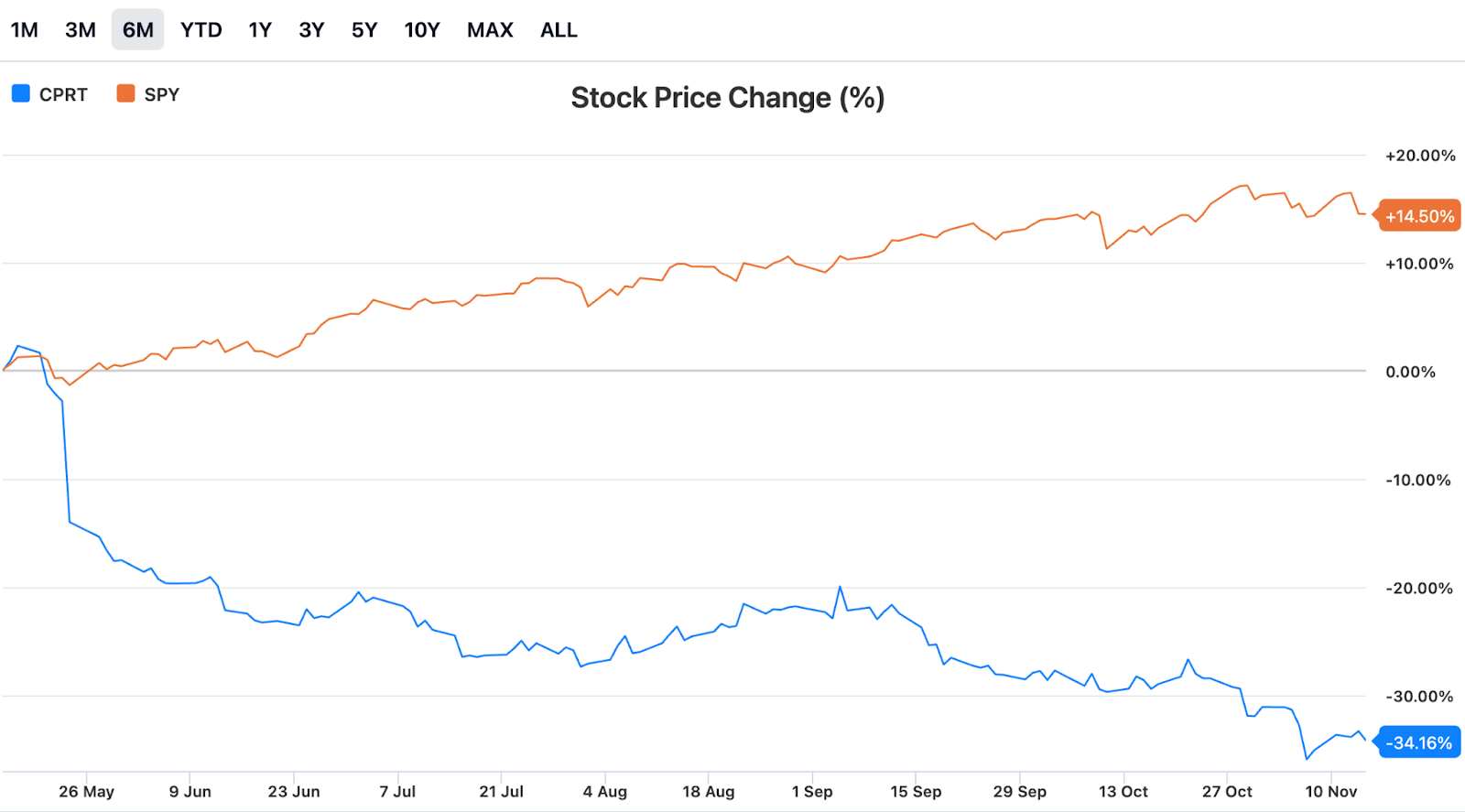
Task: Select the 1Y range option
Action: point(260,30)
